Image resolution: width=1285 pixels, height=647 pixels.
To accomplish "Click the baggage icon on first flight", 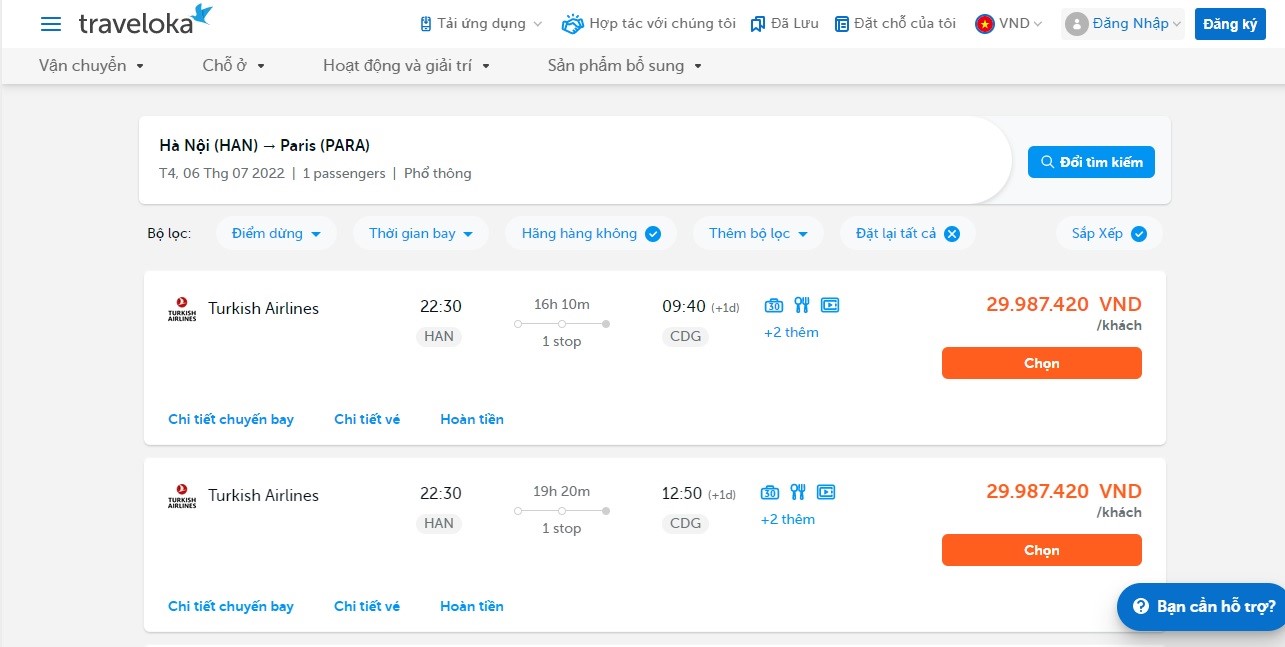I will (773, 305).
